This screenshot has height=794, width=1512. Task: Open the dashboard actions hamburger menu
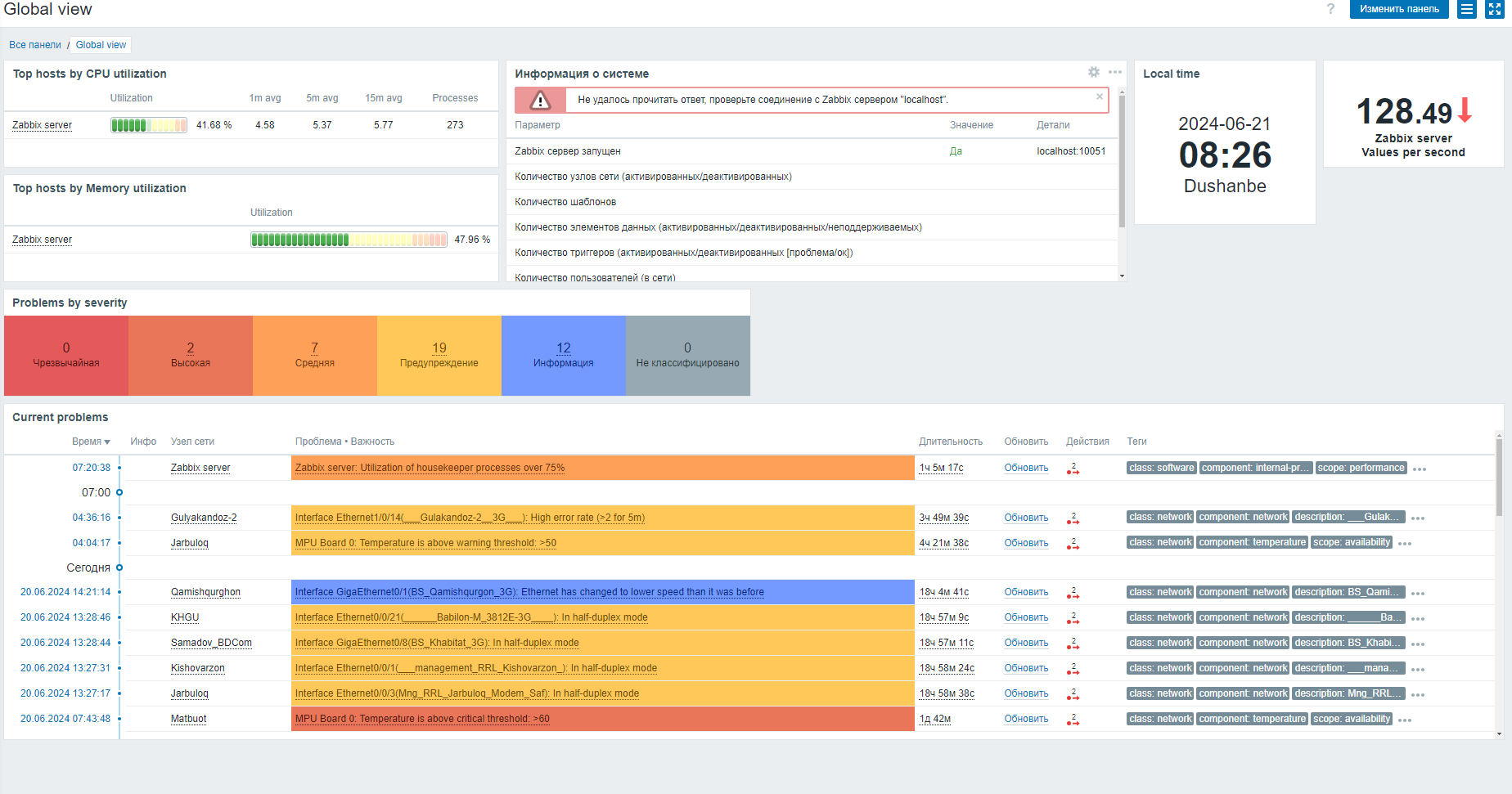(x=1467, y=9)
